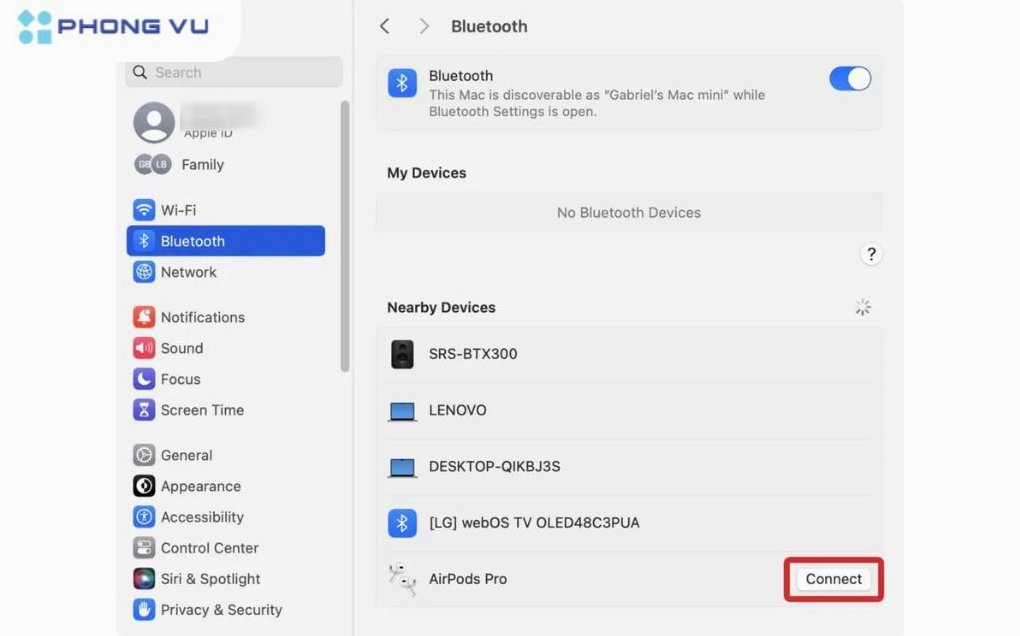Screen dimensions: 1020x636
Task: Click the Siri & Spotlight icon
Action: coord(145,578)
